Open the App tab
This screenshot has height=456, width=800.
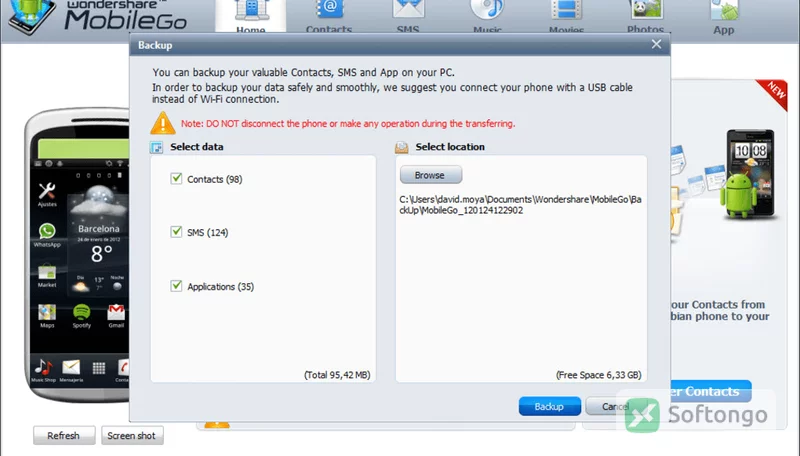723,18
